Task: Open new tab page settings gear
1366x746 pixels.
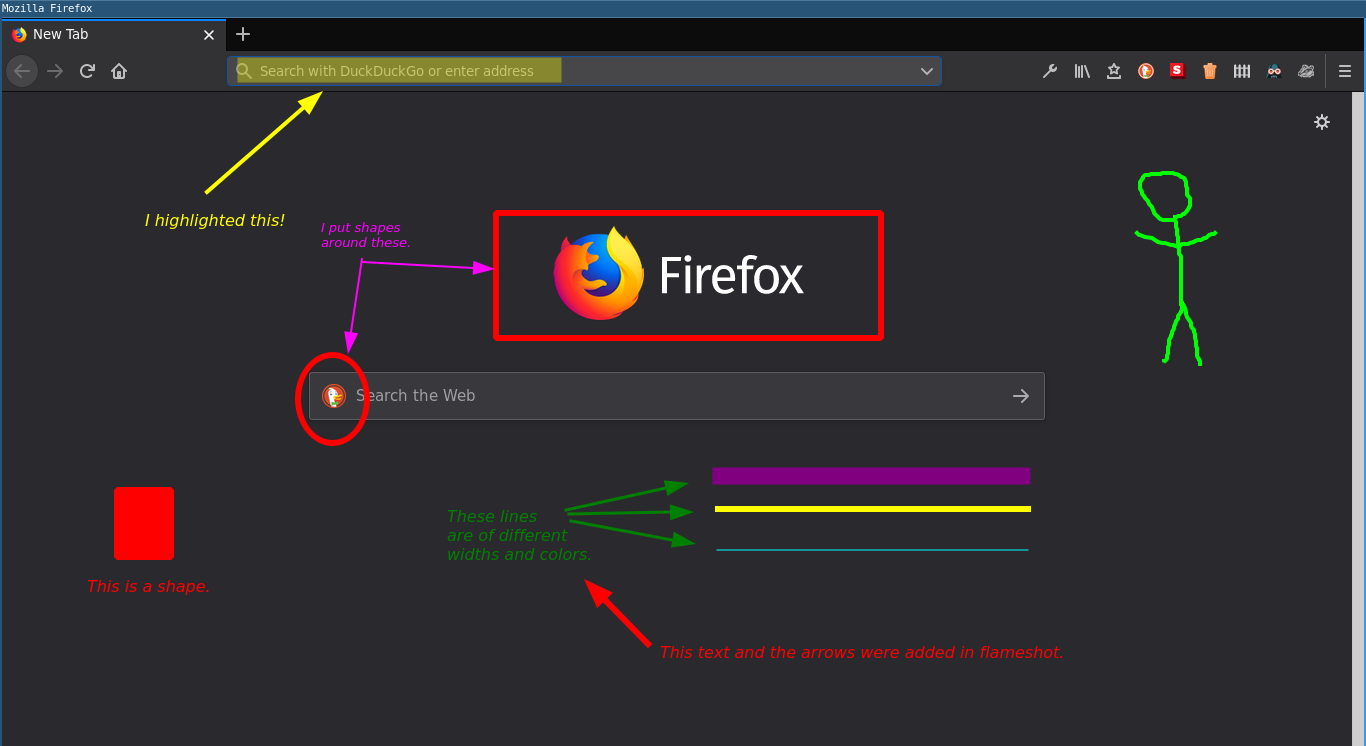Action: 1322,122
